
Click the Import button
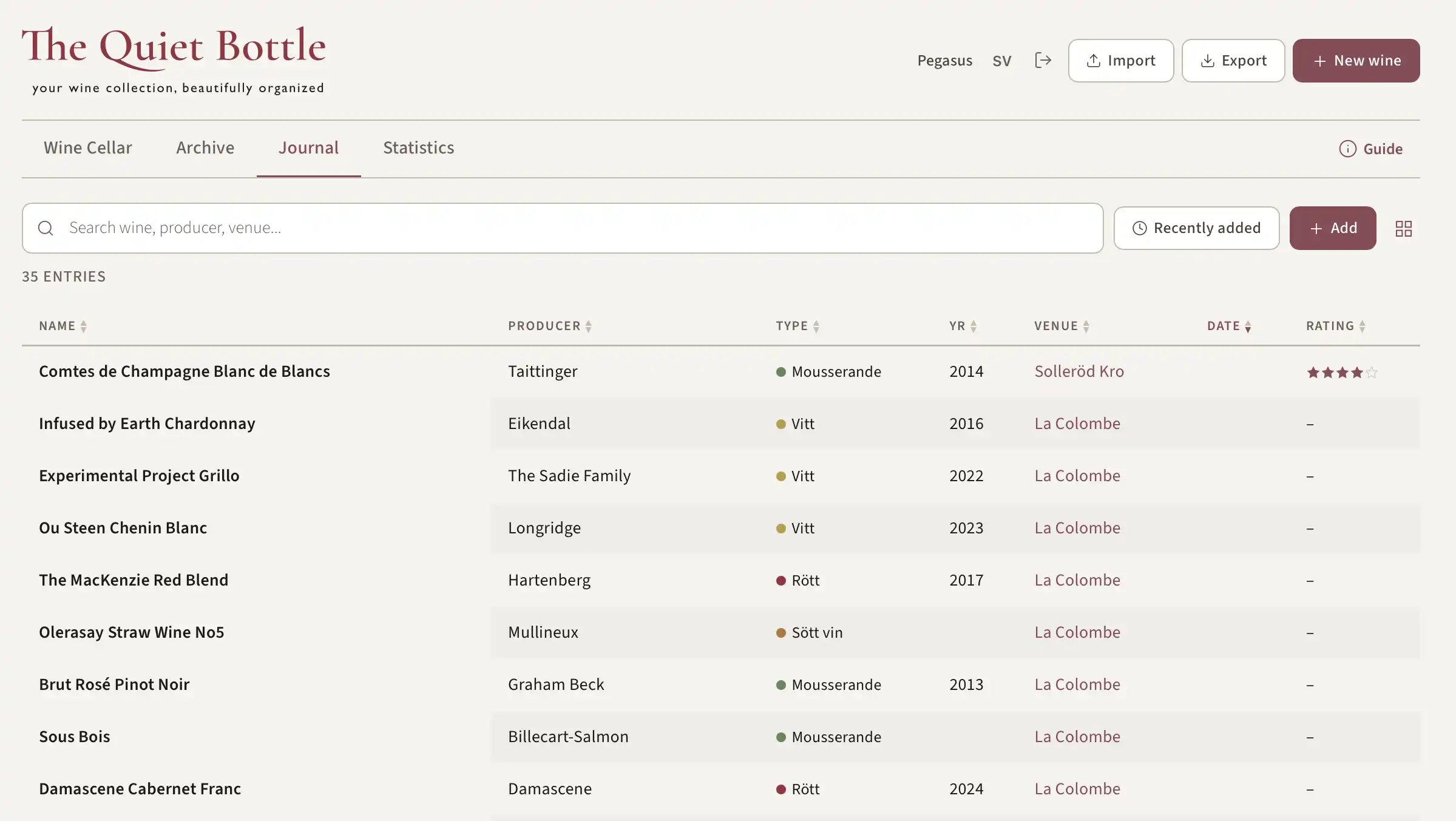click(1121, 60)
